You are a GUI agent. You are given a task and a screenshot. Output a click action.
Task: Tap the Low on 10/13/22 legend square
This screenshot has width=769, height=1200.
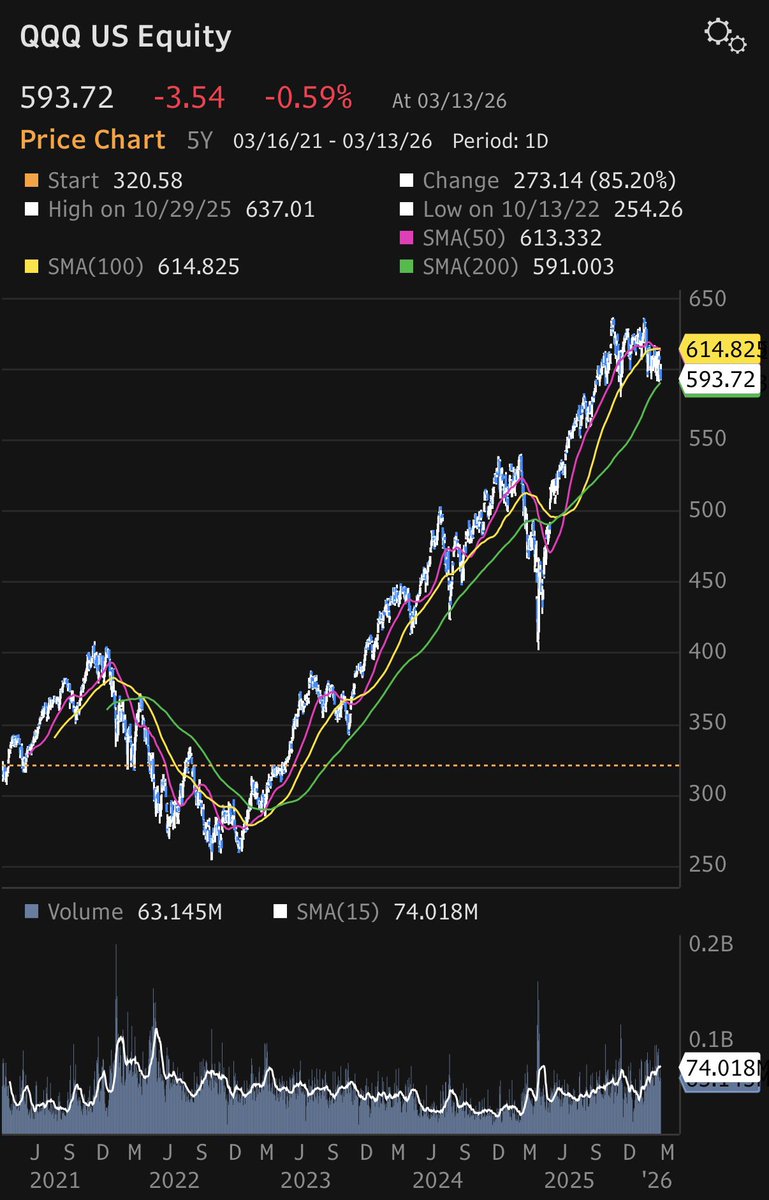(x=406, y=210)
